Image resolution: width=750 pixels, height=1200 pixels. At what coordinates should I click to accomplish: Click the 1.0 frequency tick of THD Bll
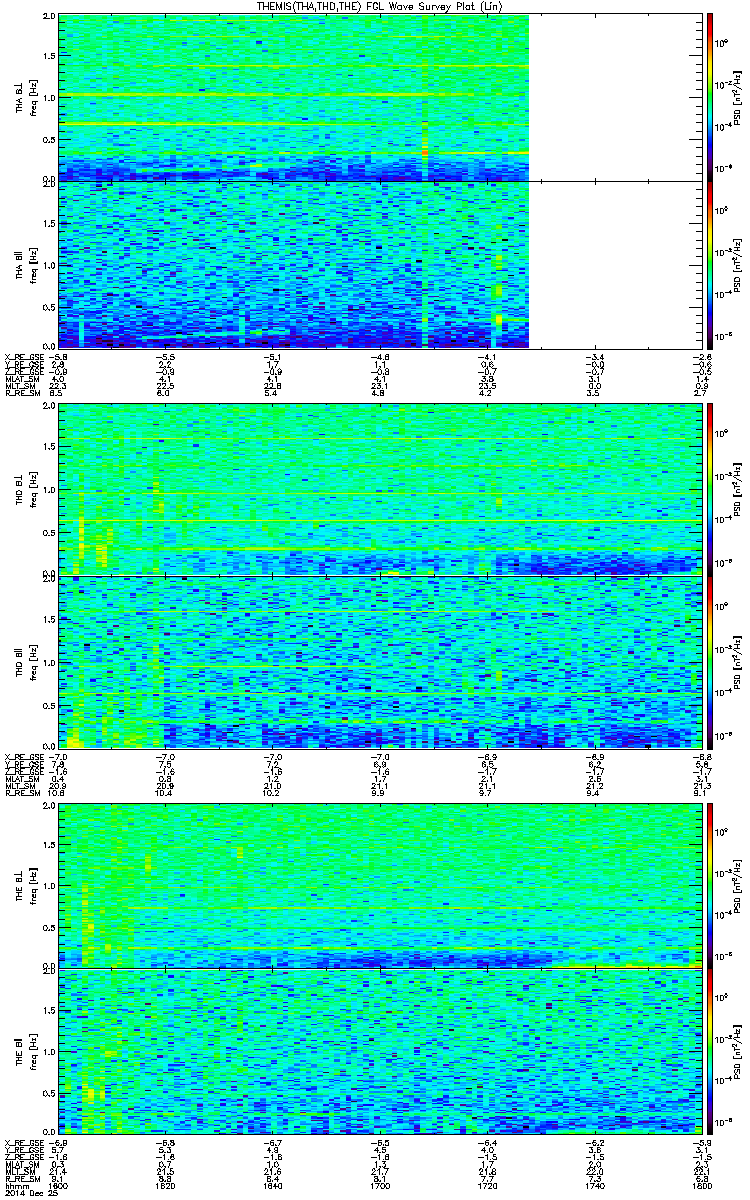[50, 662]
